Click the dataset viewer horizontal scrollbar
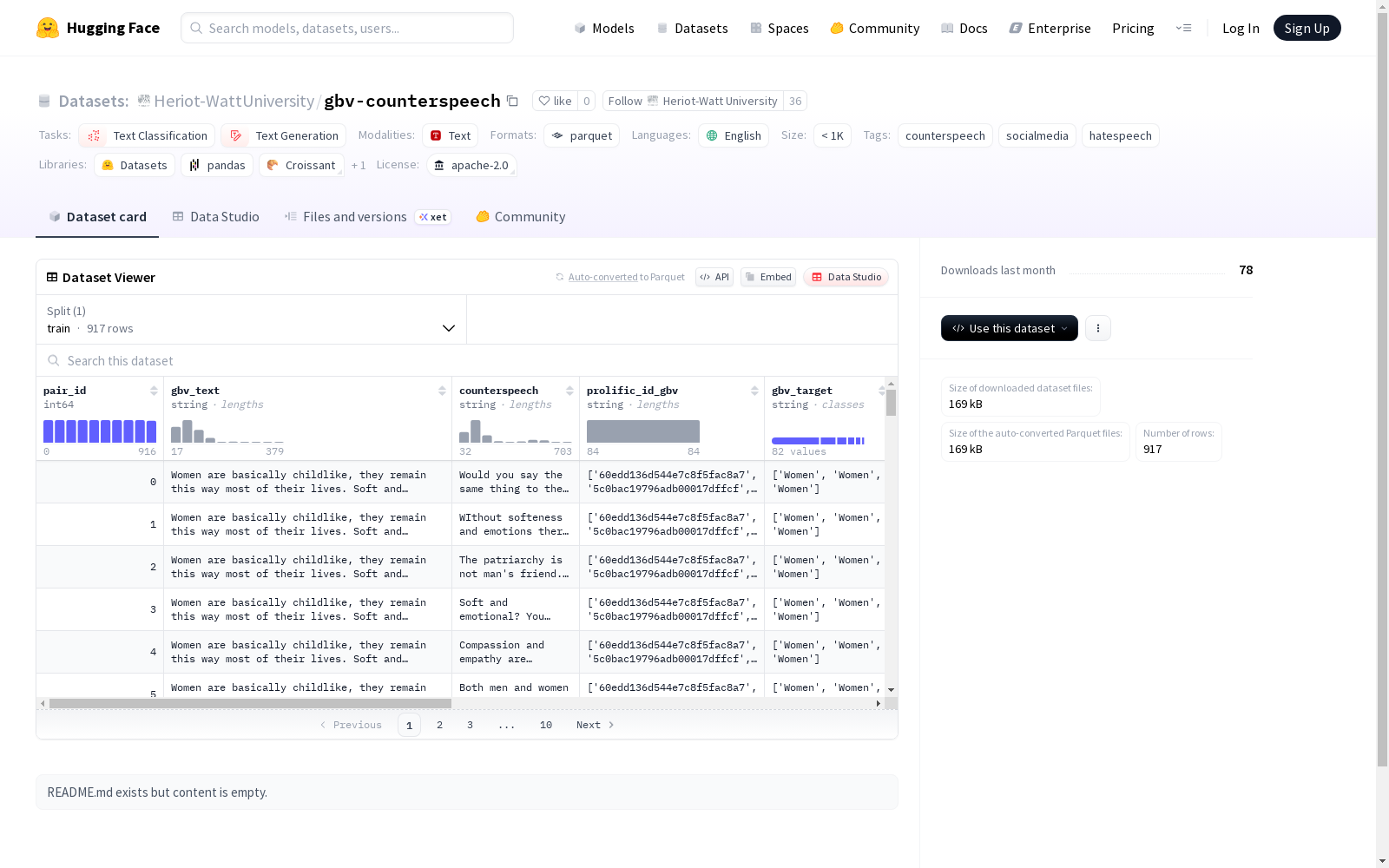This screenshot has width=1389, height=868. (251, 703)
